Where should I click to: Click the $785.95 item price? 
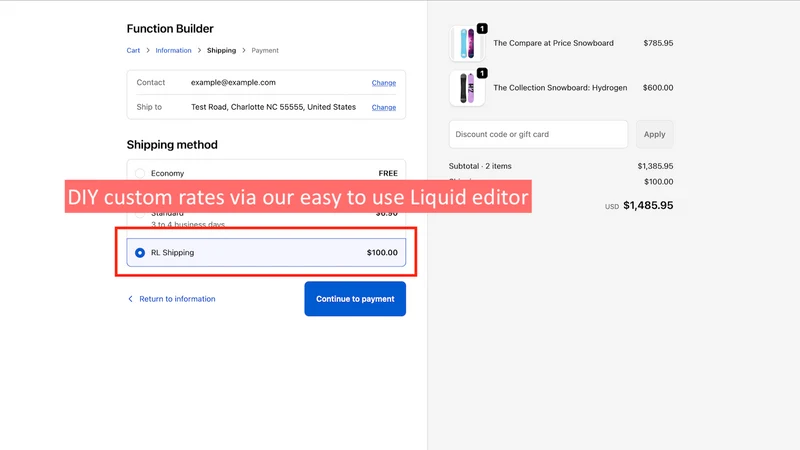(x=658, y=43)
